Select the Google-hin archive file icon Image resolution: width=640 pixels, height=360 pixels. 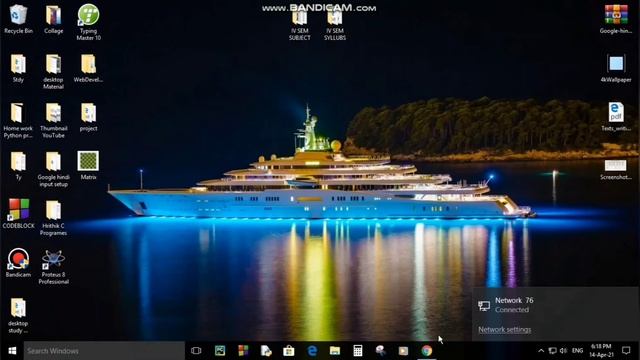616,19
